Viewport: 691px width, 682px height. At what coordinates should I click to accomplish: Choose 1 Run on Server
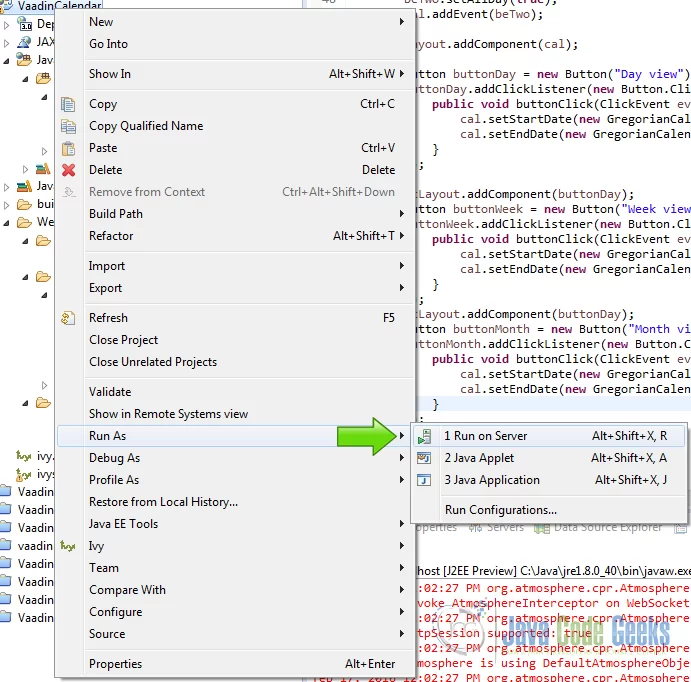click(x=549, y=436)
